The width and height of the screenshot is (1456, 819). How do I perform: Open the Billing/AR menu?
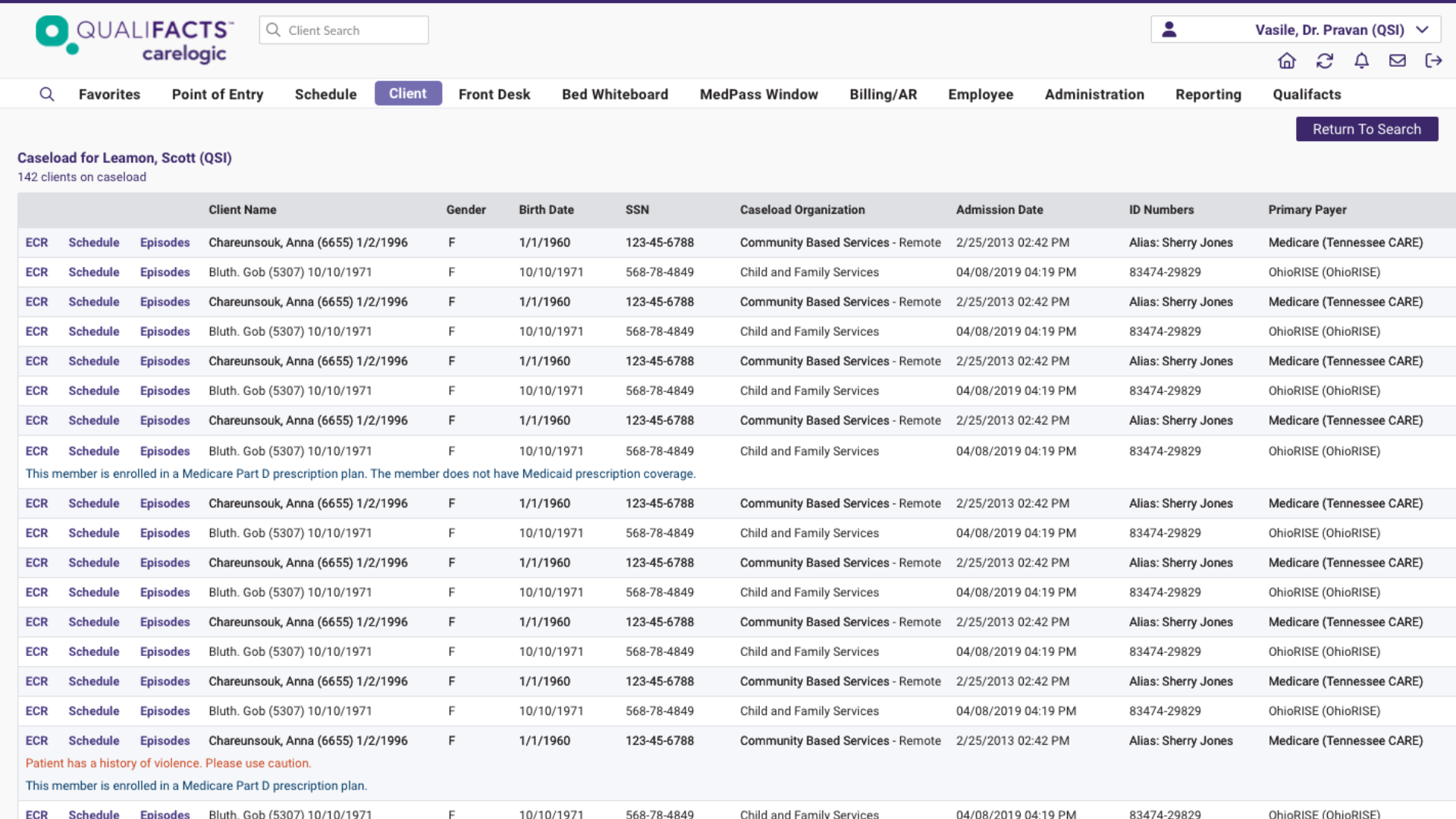(883, 94)
